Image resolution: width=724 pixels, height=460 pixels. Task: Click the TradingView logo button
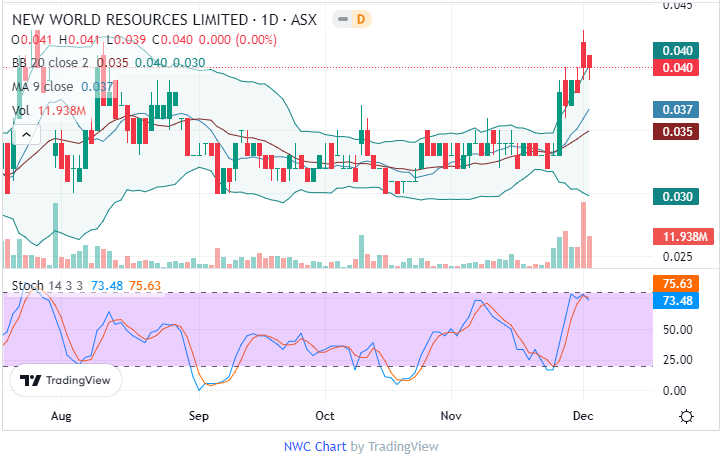click(66, 380)
